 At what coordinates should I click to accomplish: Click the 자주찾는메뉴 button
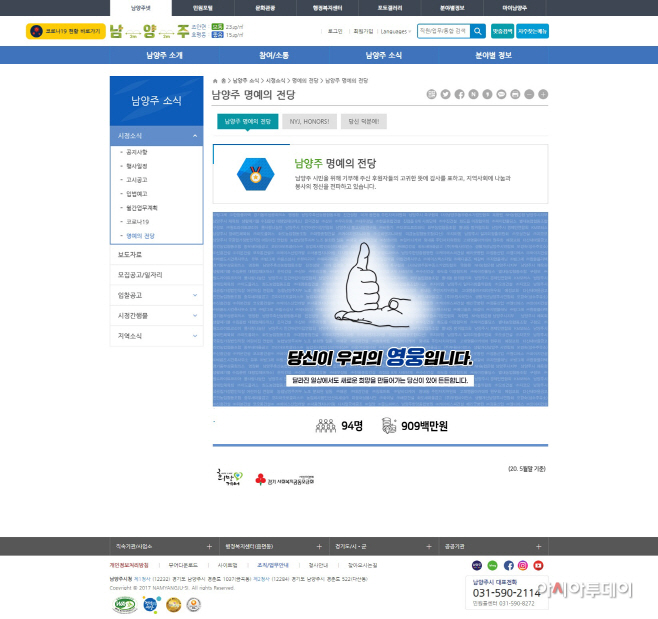pos(532,31)
